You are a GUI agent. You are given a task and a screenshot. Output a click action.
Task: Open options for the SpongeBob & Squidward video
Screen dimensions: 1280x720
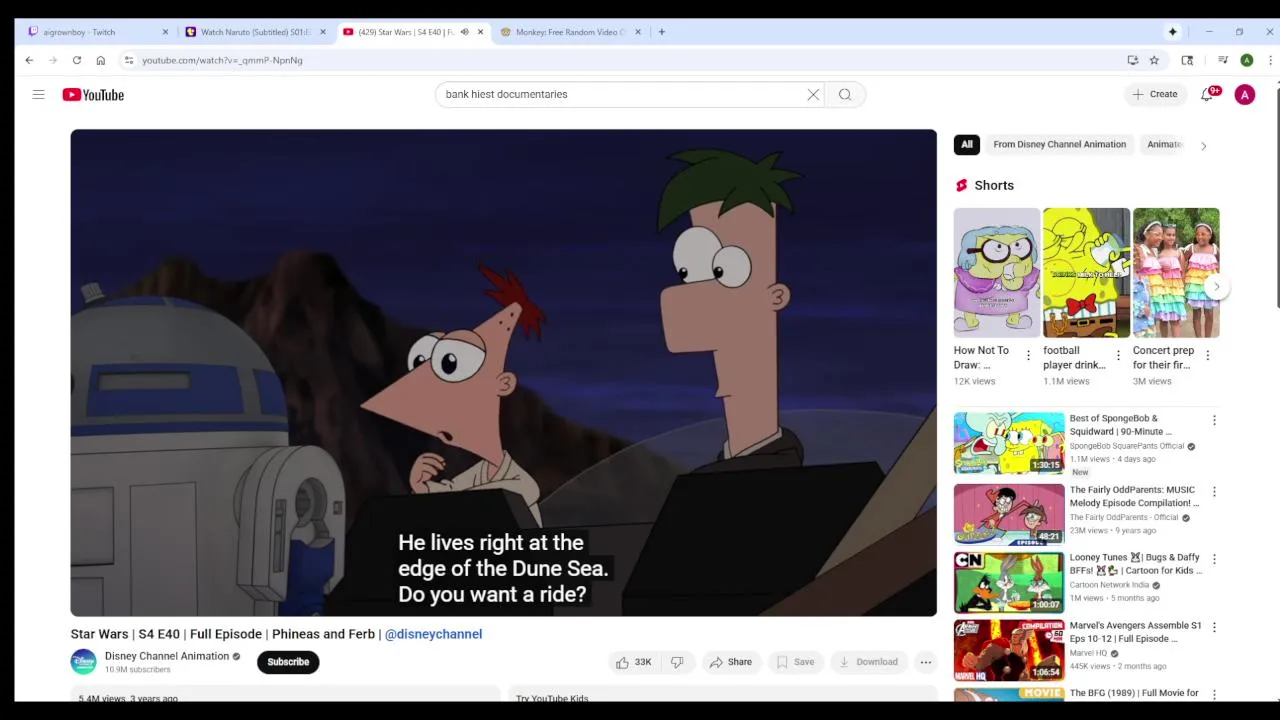tap(1214, 420)
